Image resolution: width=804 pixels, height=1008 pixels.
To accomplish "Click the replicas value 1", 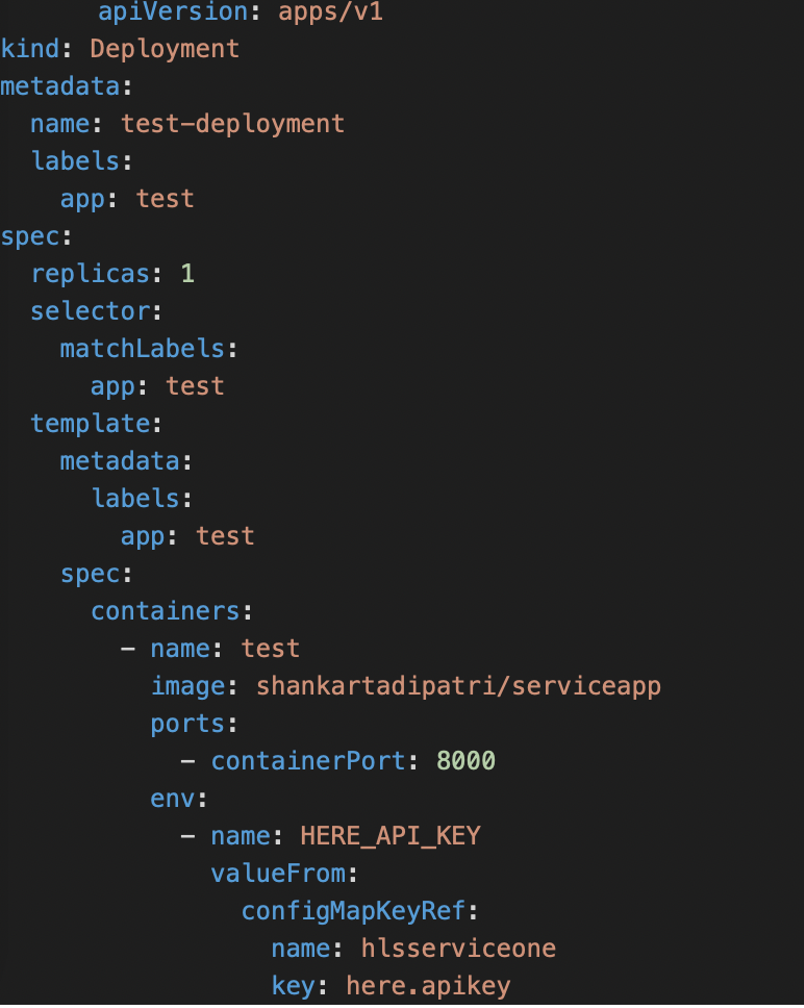I will click(x=187, y=274).
